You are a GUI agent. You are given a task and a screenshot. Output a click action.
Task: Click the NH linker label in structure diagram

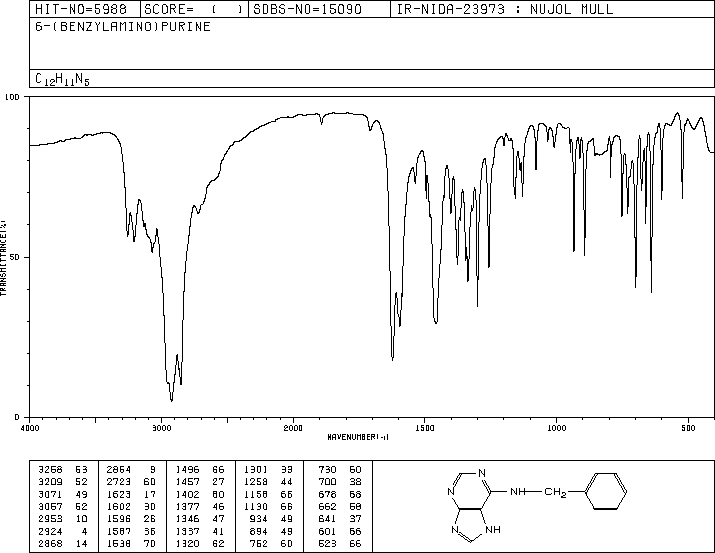point(518,492)
